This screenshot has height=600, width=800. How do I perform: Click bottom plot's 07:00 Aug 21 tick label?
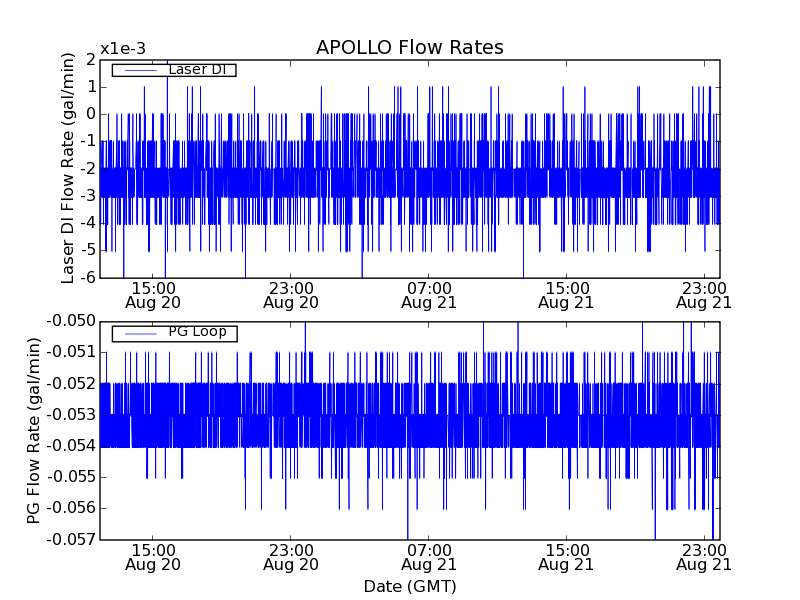pyautogui.click(x=428, y=557)
